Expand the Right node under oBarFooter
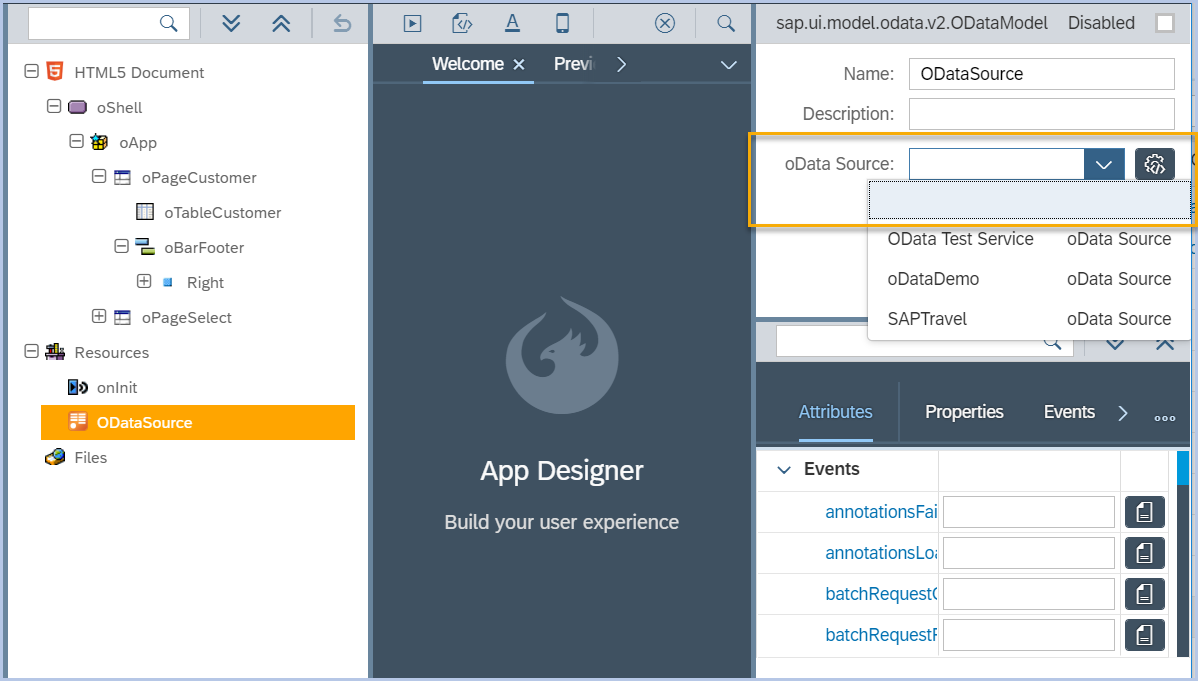Image resolution: width=1198 pixels, height=681 pixels. point(144,282)
